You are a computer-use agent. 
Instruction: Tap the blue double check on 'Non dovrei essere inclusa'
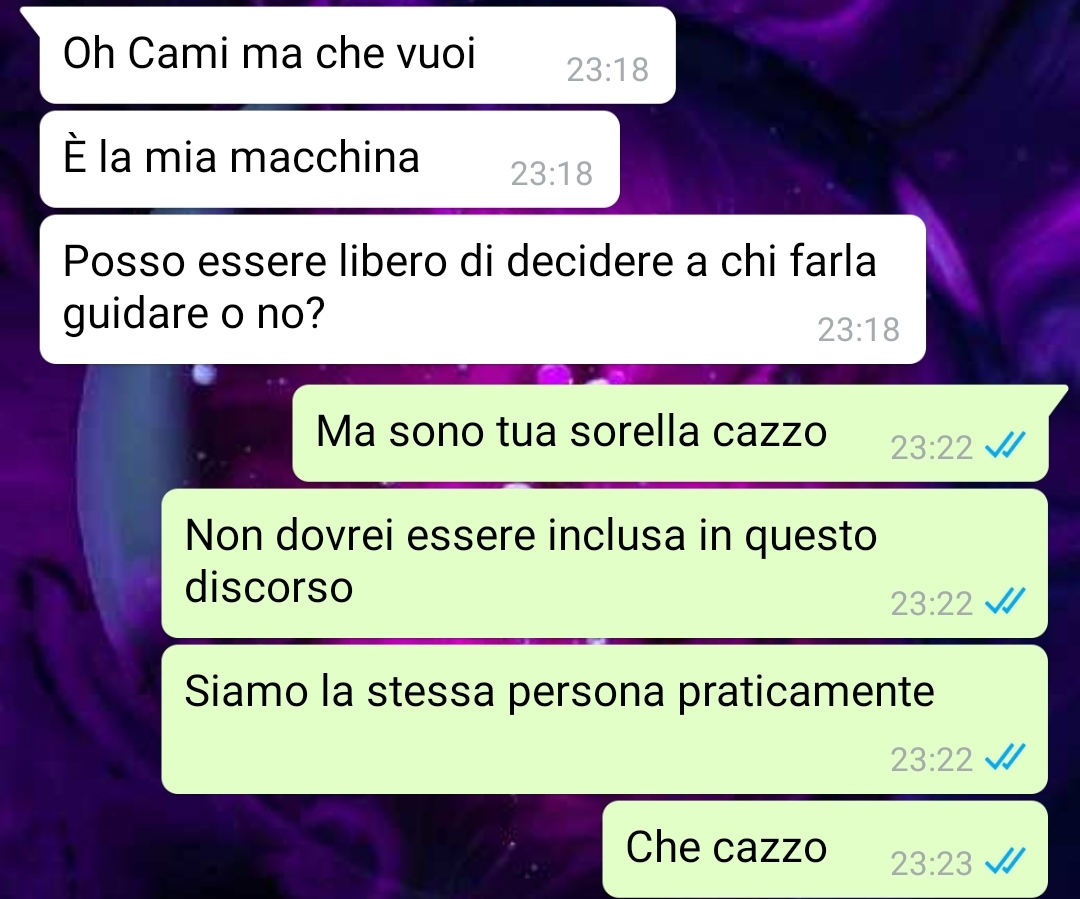[1005, 602]
